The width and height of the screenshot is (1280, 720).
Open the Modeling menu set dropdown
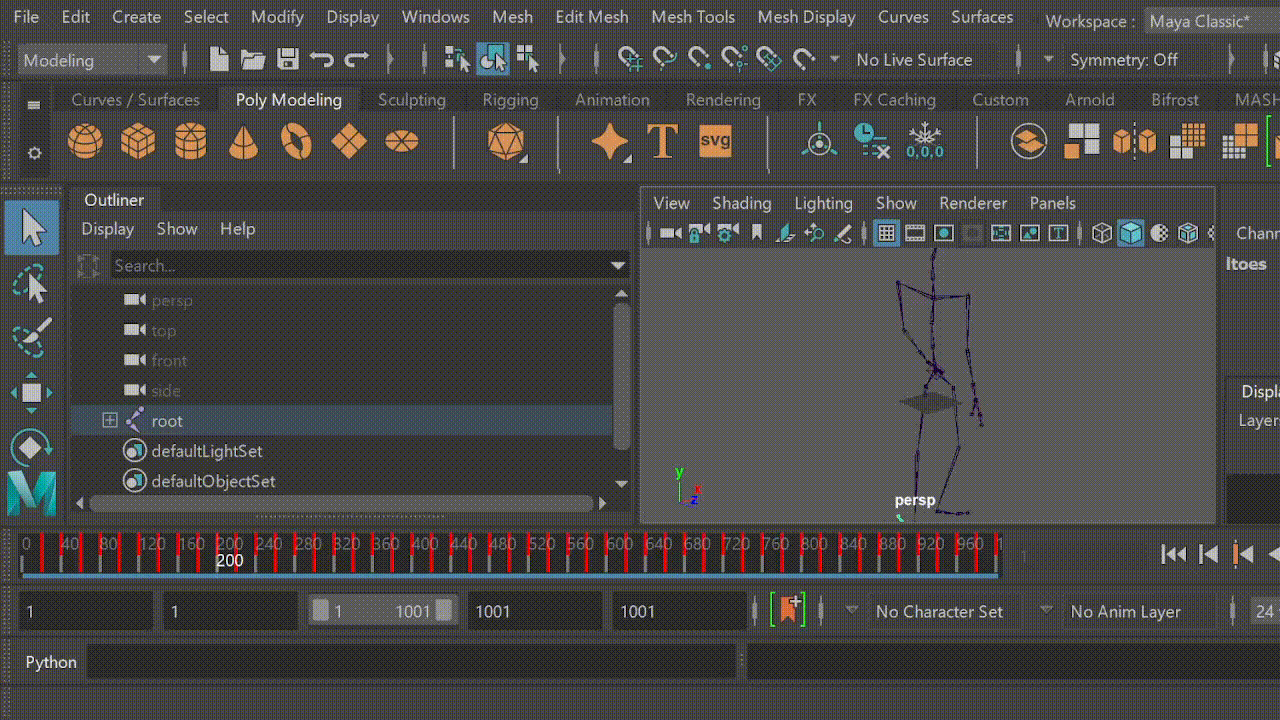[x=91, y=60]
